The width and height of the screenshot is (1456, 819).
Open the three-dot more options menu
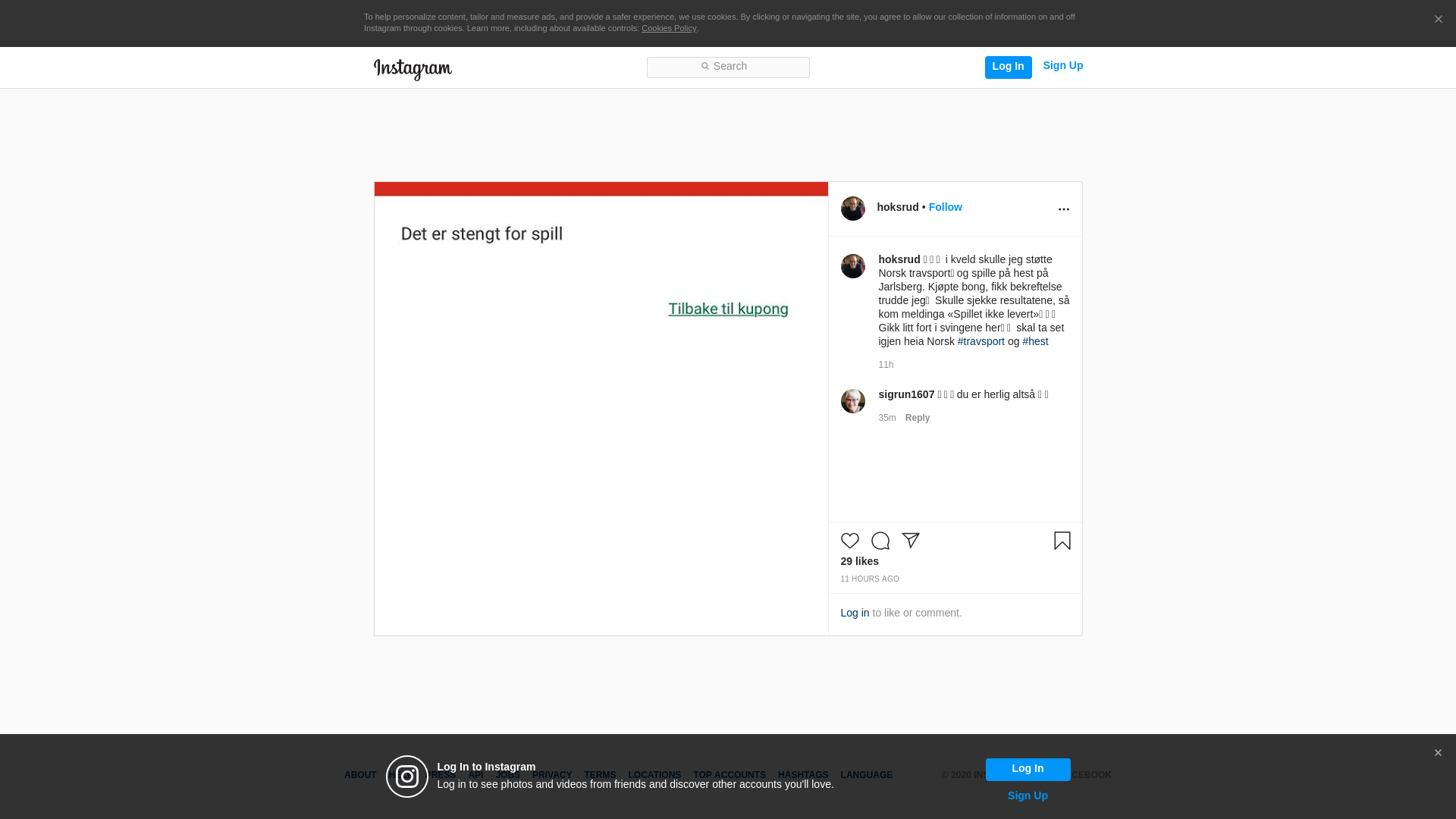point(1063,209)
